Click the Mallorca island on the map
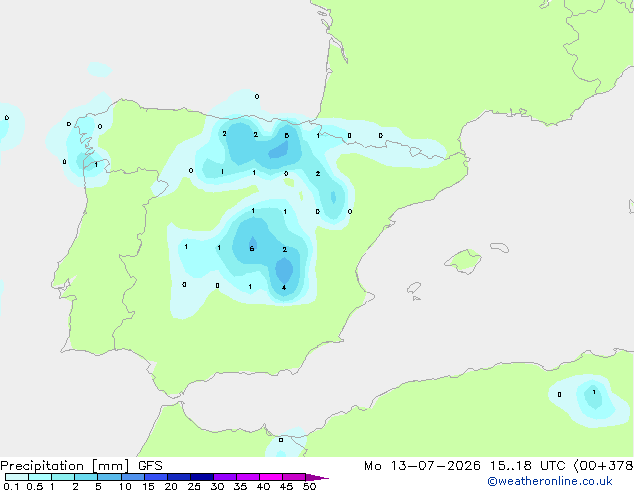Viewport: 634px width, 490px height. [463, 262]
